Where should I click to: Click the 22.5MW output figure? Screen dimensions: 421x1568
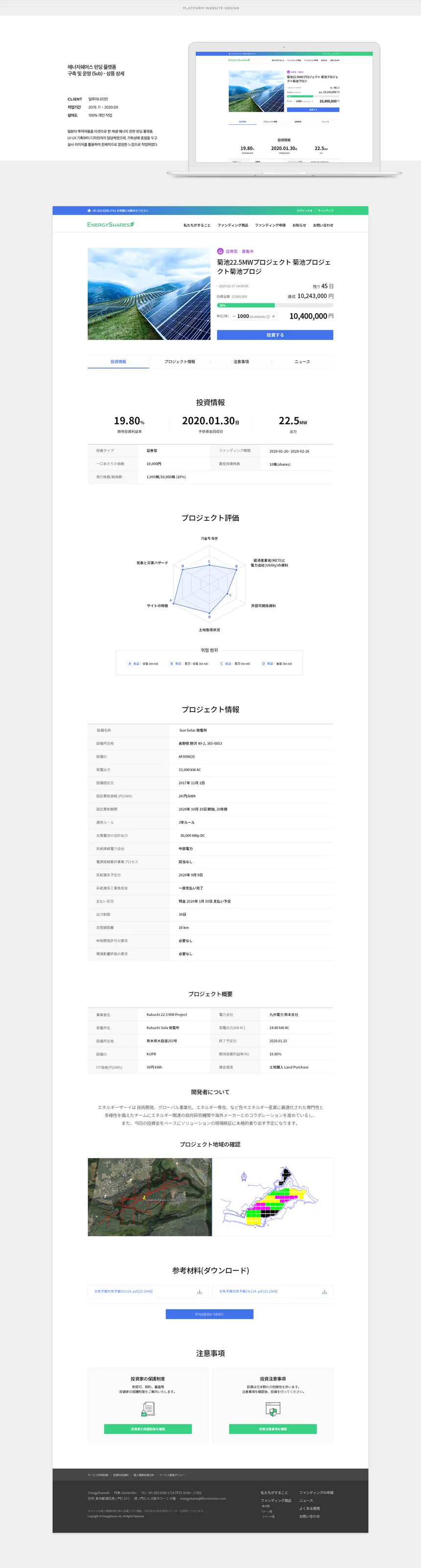[293, 421]
